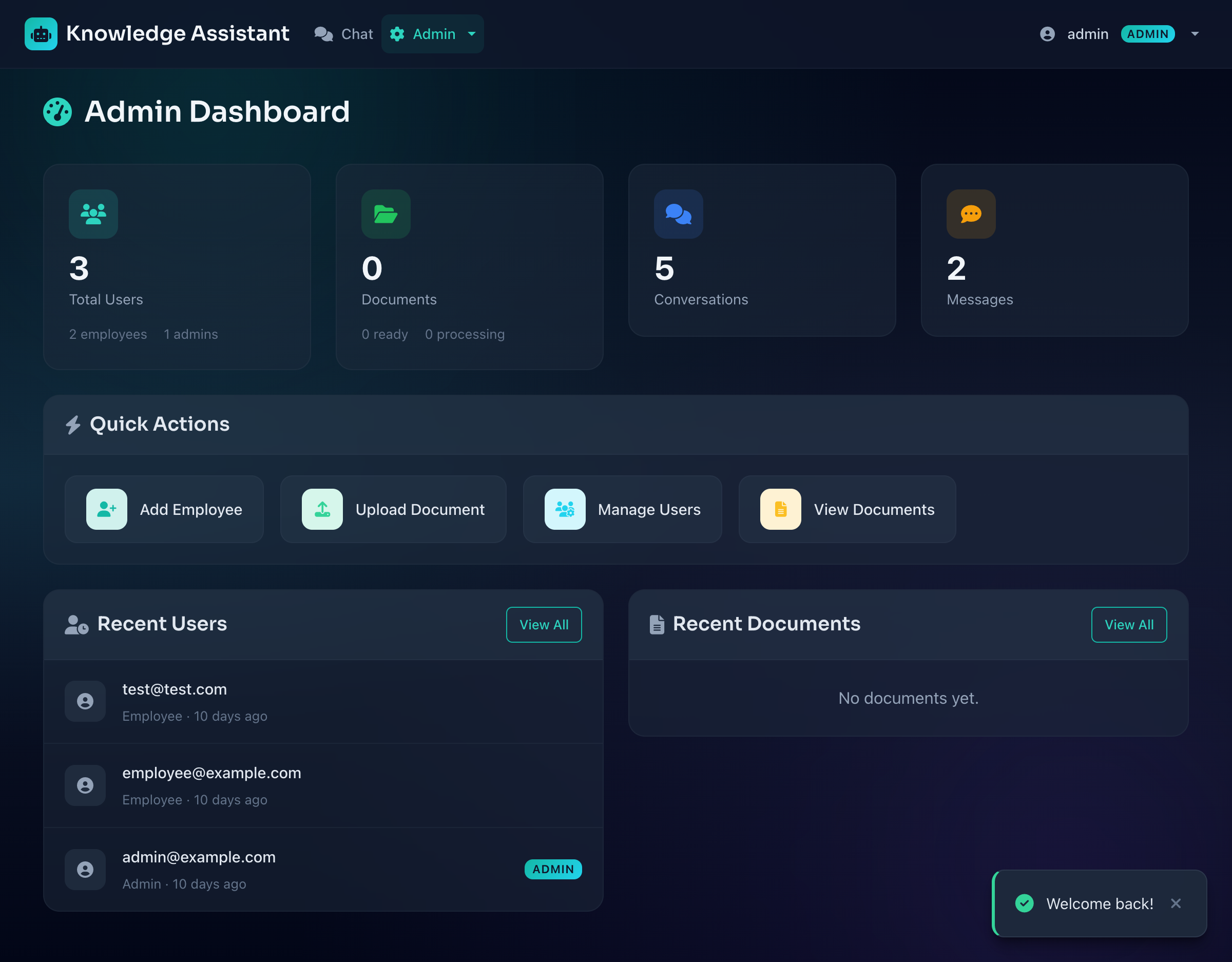Click the ADMIN badge on admin@example.com row
Image resolution: width=1232 pixels, height=962 pixels.
tap(553, 870)
